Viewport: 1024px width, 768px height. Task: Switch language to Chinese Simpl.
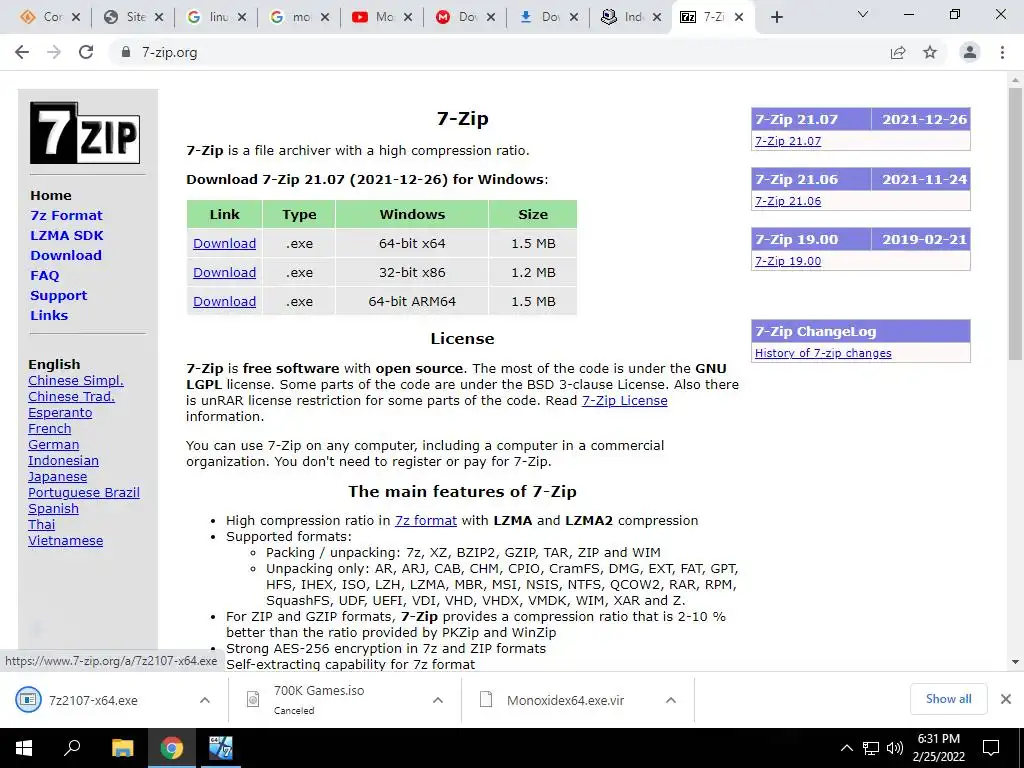click(76, 380)
